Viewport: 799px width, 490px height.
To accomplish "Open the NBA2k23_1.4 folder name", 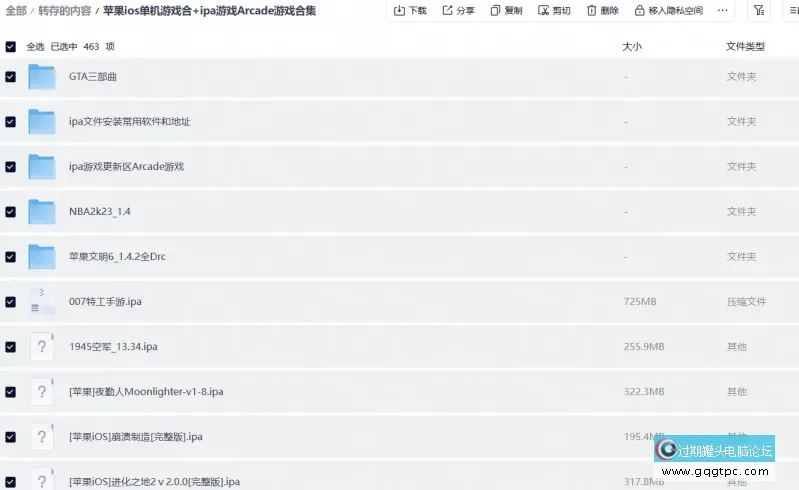I will click(100, 211).
